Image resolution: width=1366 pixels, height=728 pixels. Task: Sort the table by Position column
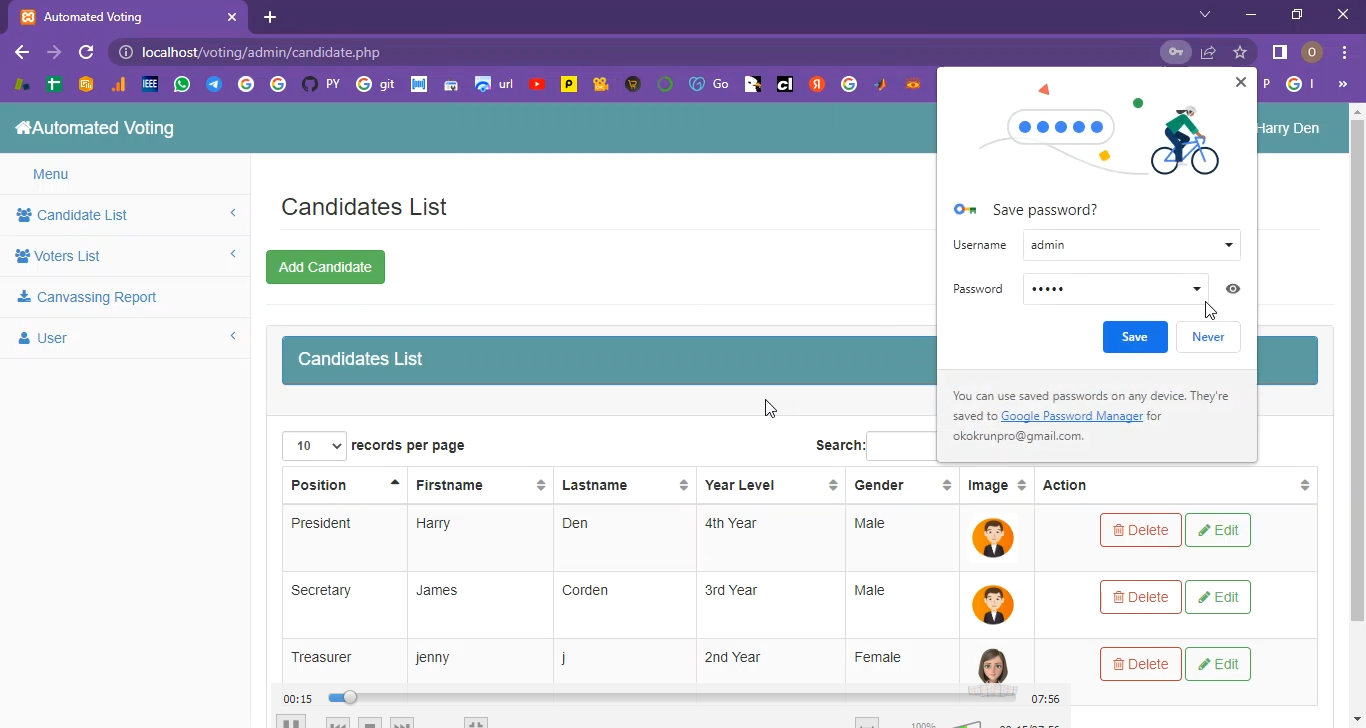coord(344,485)
